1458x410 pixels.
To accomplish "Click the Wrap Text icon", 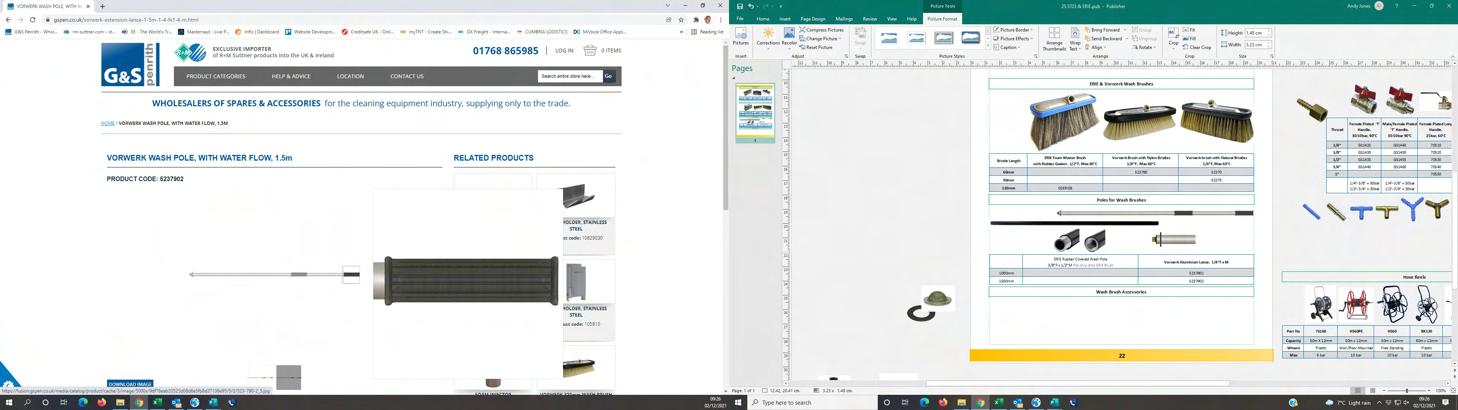I will point(1075,38).
